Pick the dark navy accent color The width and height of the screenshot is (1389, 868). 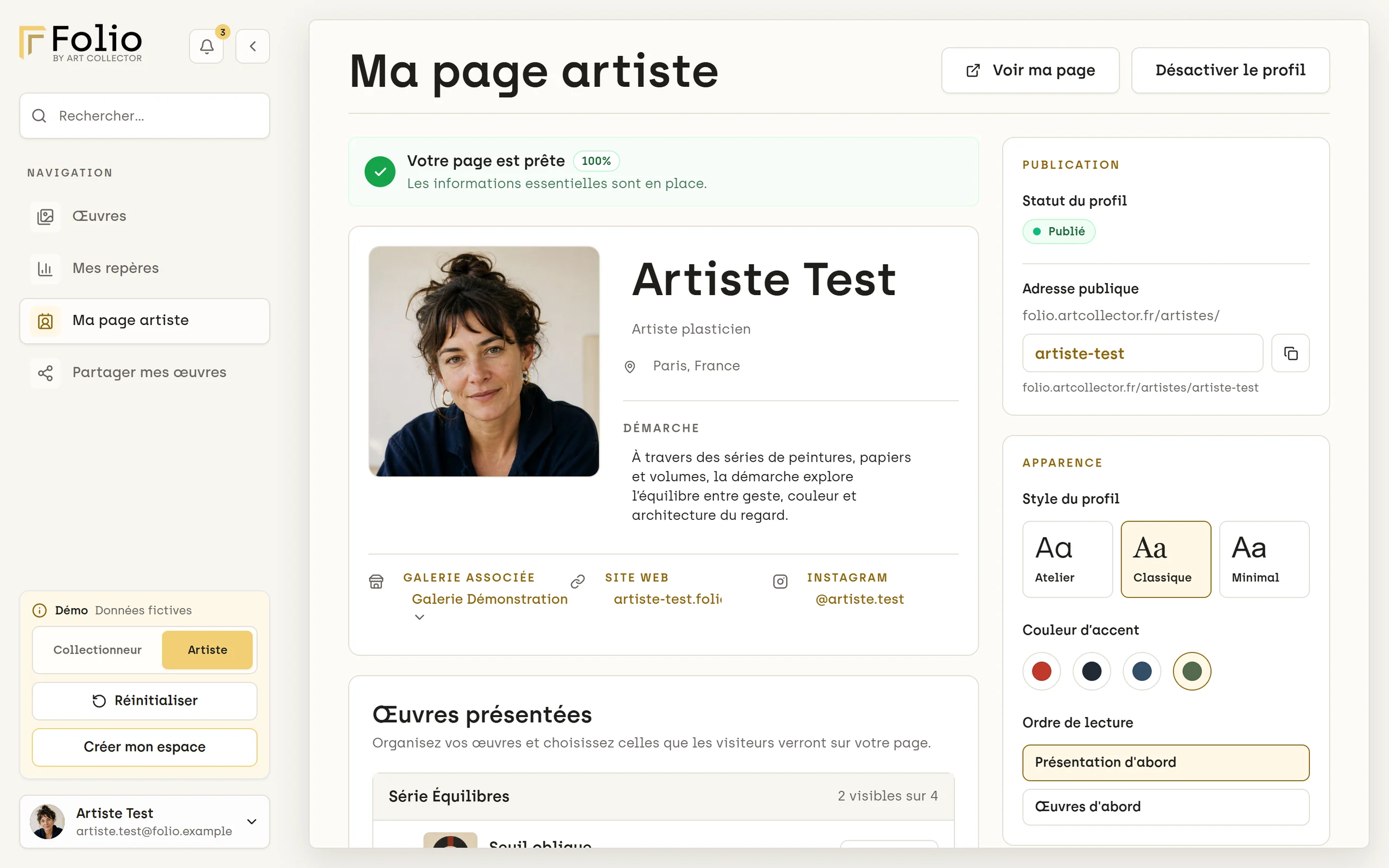(x=1092, y=671)
